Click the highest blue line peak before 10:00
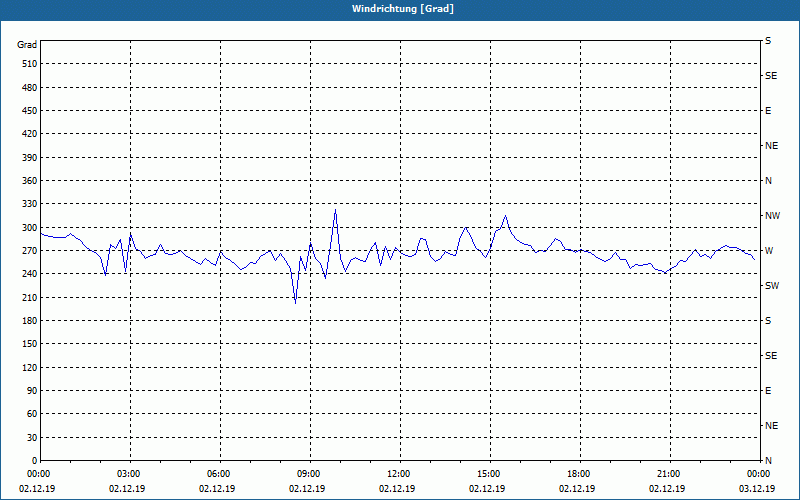This screenshot has height=500, width=800. [335, 209]
